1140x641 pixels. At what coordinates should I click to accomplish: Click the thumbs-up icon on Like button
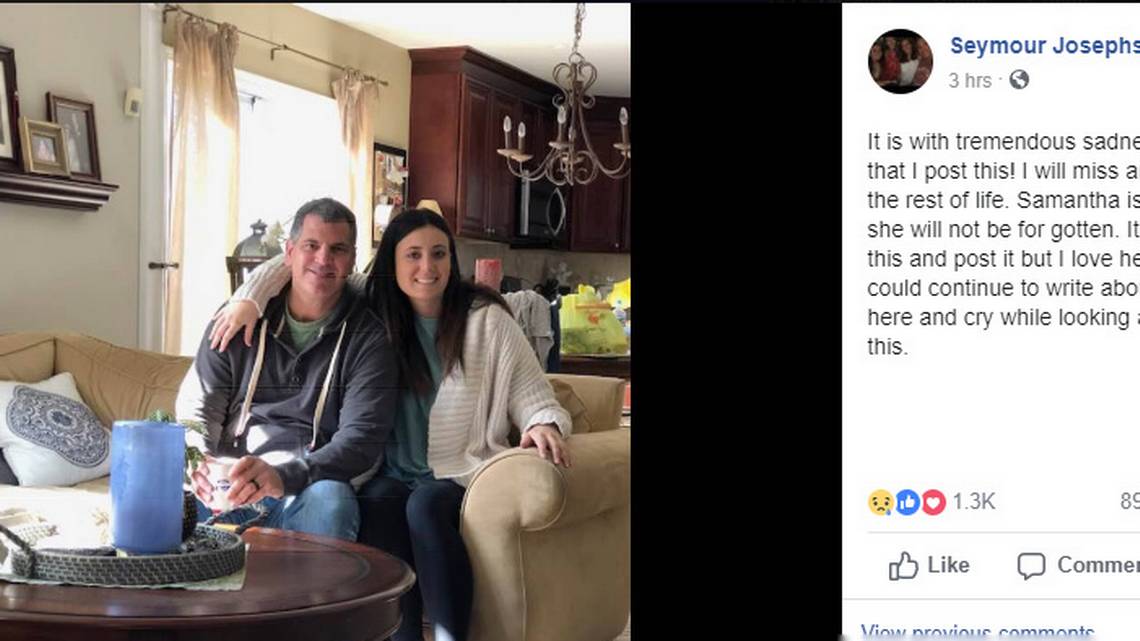903,565
